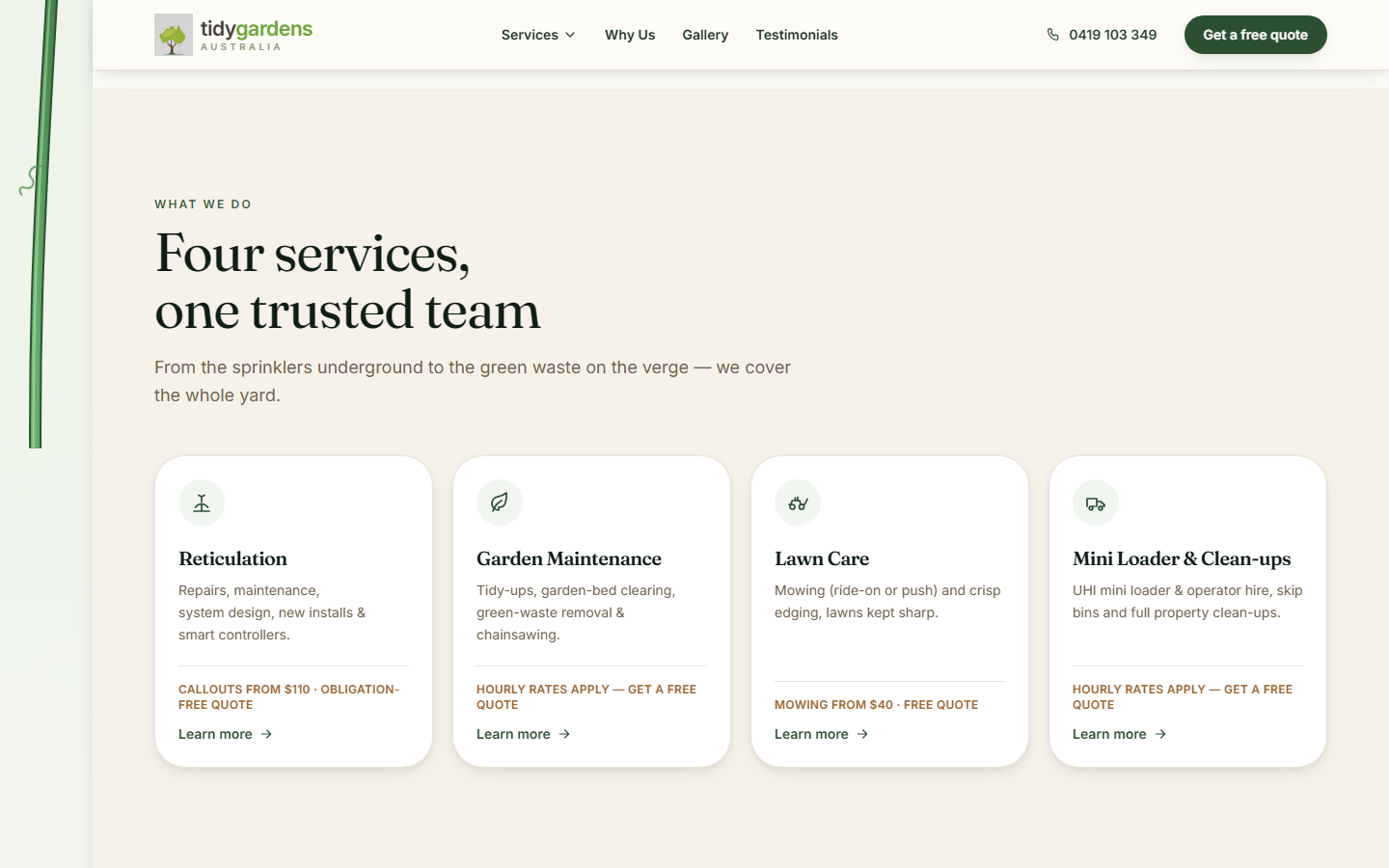Click the arrow icon in Reticulation's Learn more
Image resolution: width=1389 pixels, height=868 pixels.
coord(266,734)
